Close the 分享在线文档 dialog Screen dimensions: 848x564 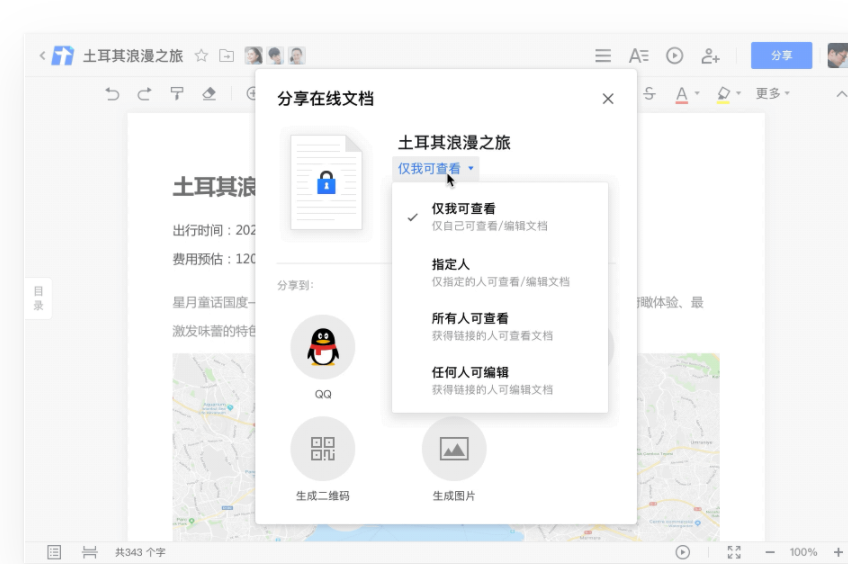pos(608,98)
